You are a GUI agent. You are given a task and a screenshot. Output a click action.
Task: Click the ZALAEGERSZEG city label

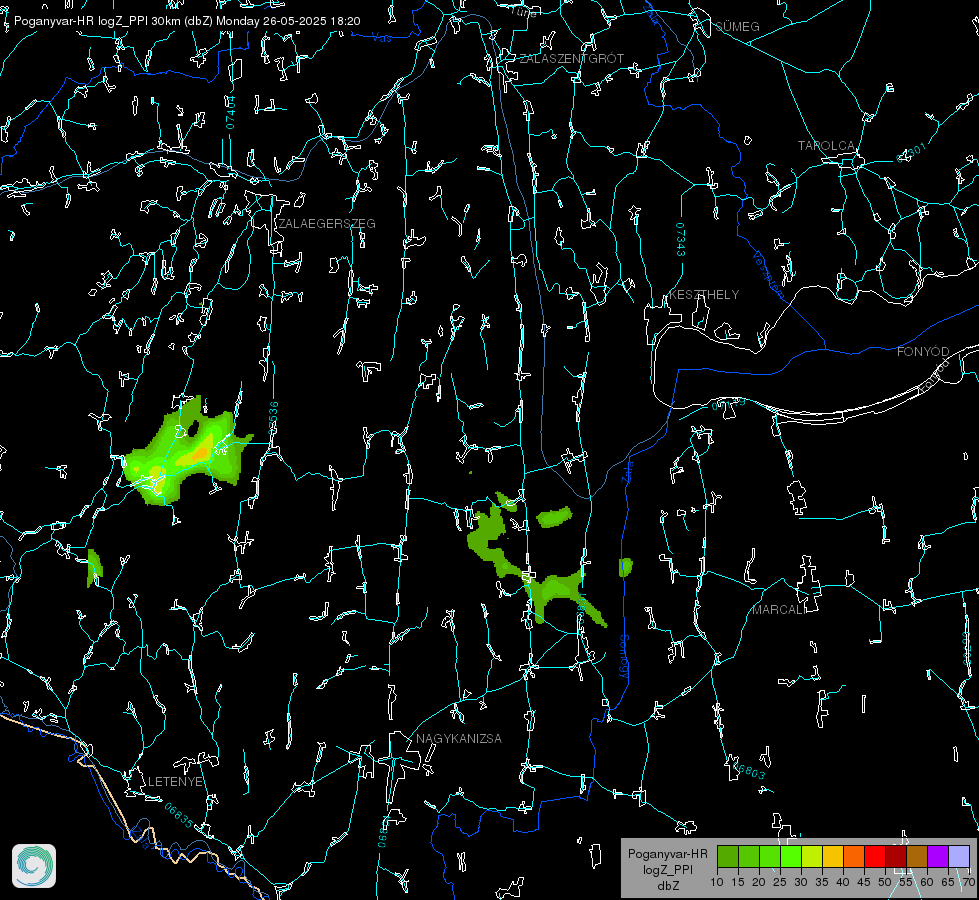tap(327, 224)
